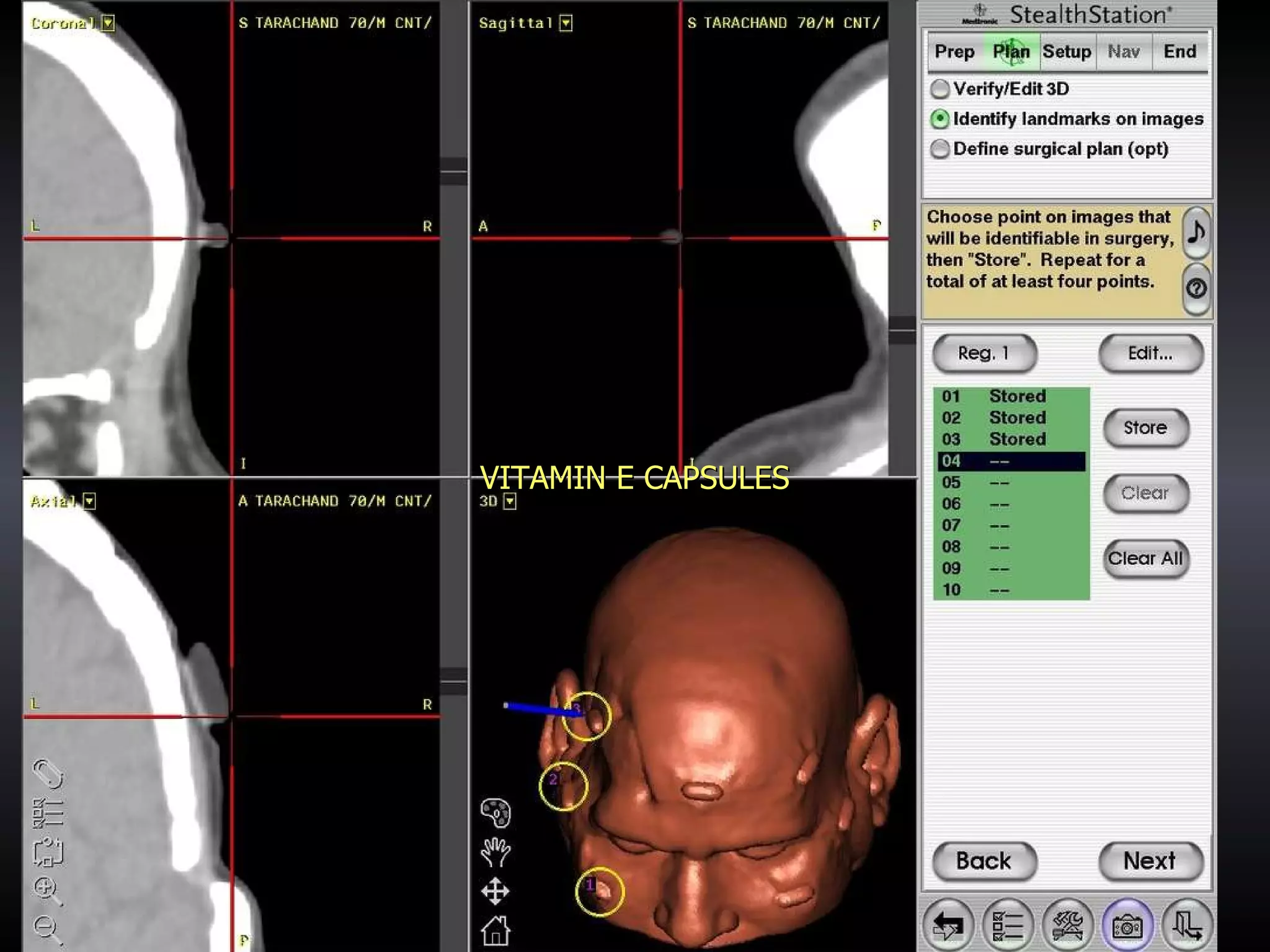
Task: Take a screenshot with camera icon
Action: 1127,926
